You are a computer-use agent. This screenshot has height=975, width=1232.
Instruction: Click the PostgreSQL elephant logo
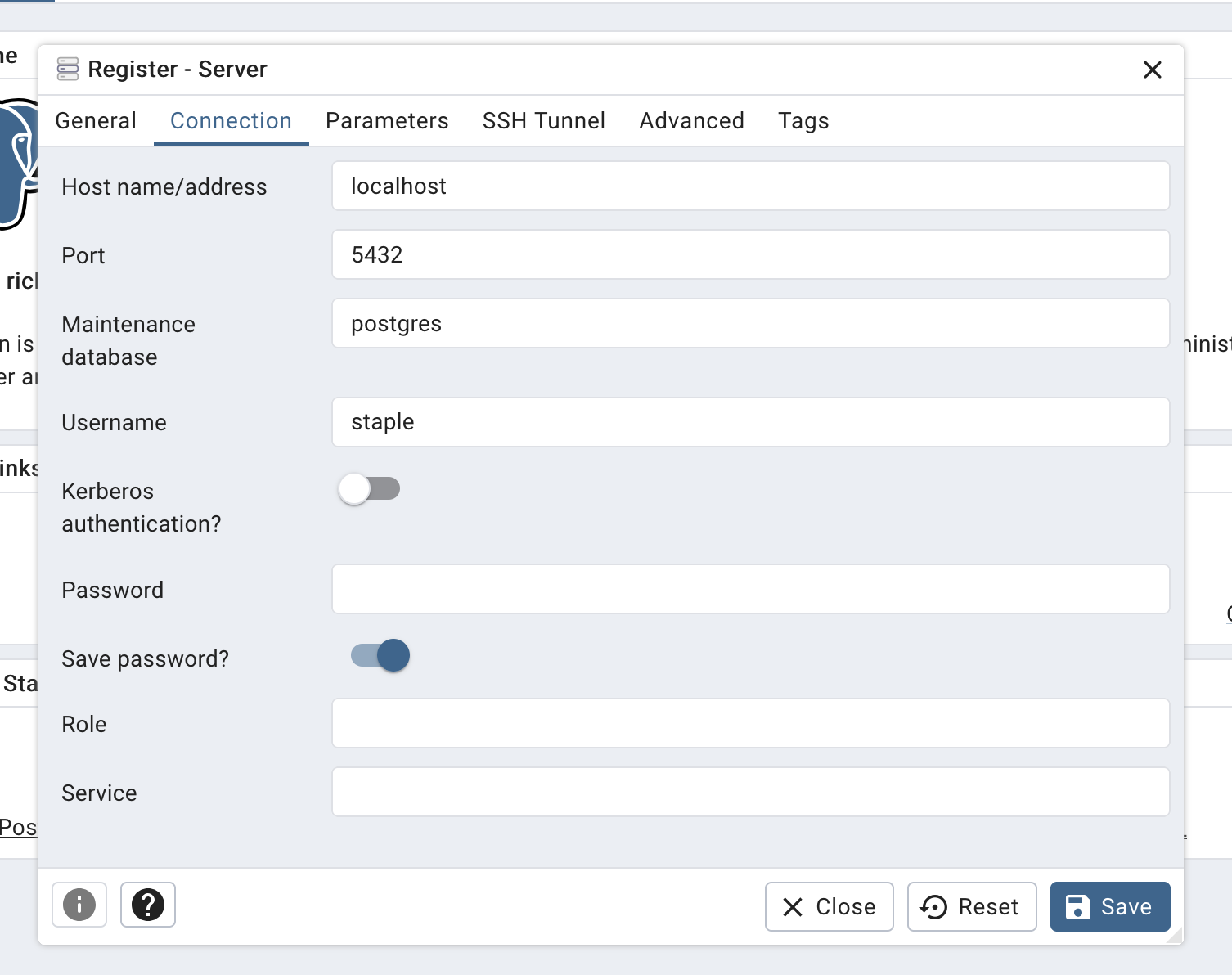[20, 164]
